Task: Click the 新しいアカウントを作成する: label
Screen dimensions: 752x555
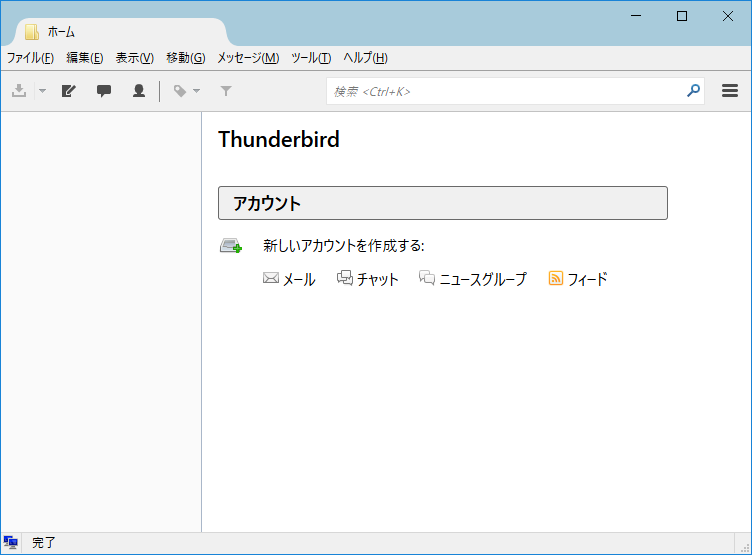Action: pos(343,246)
